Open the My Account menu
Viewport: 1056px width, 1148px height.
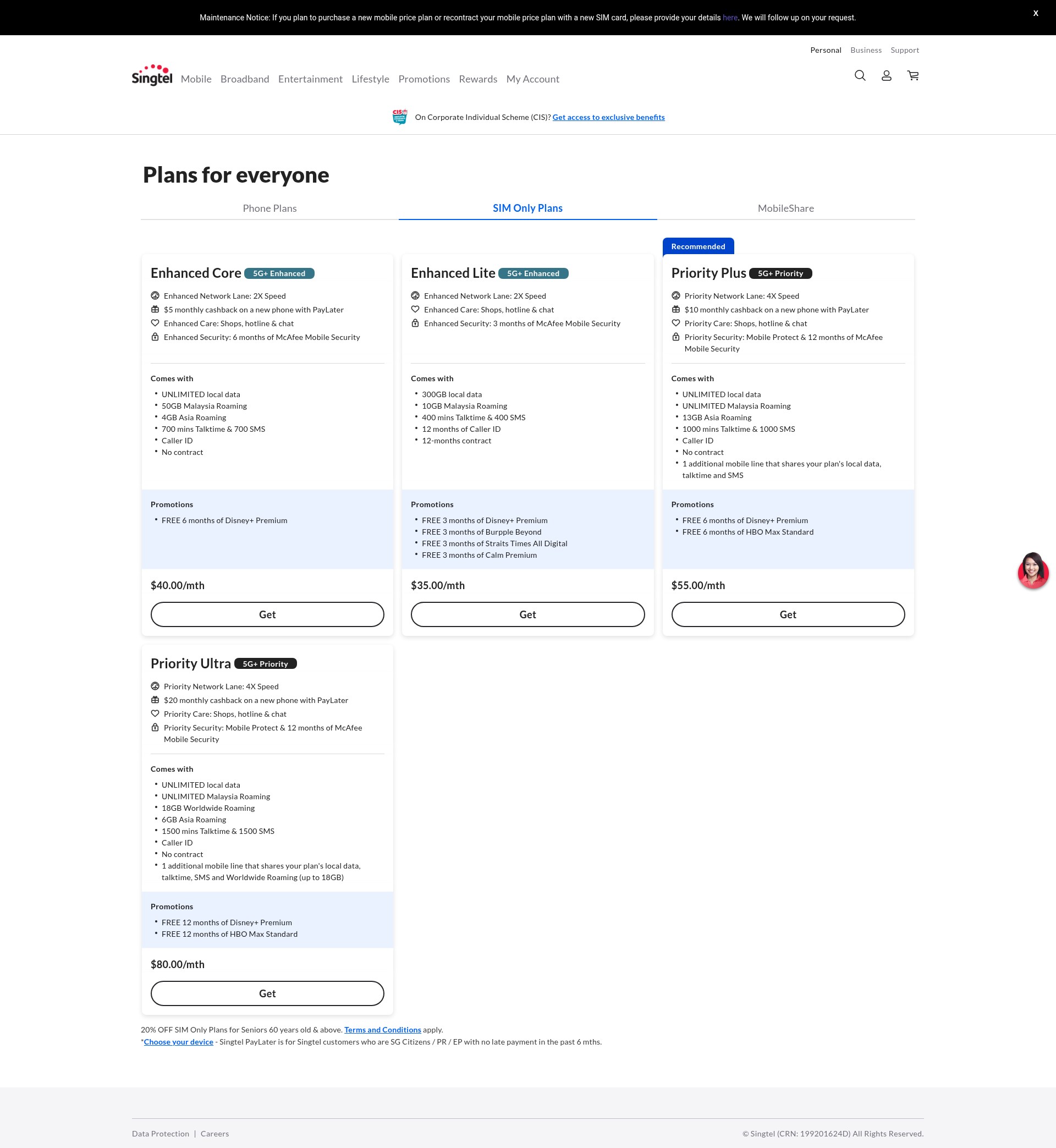[x=532, y=79]
